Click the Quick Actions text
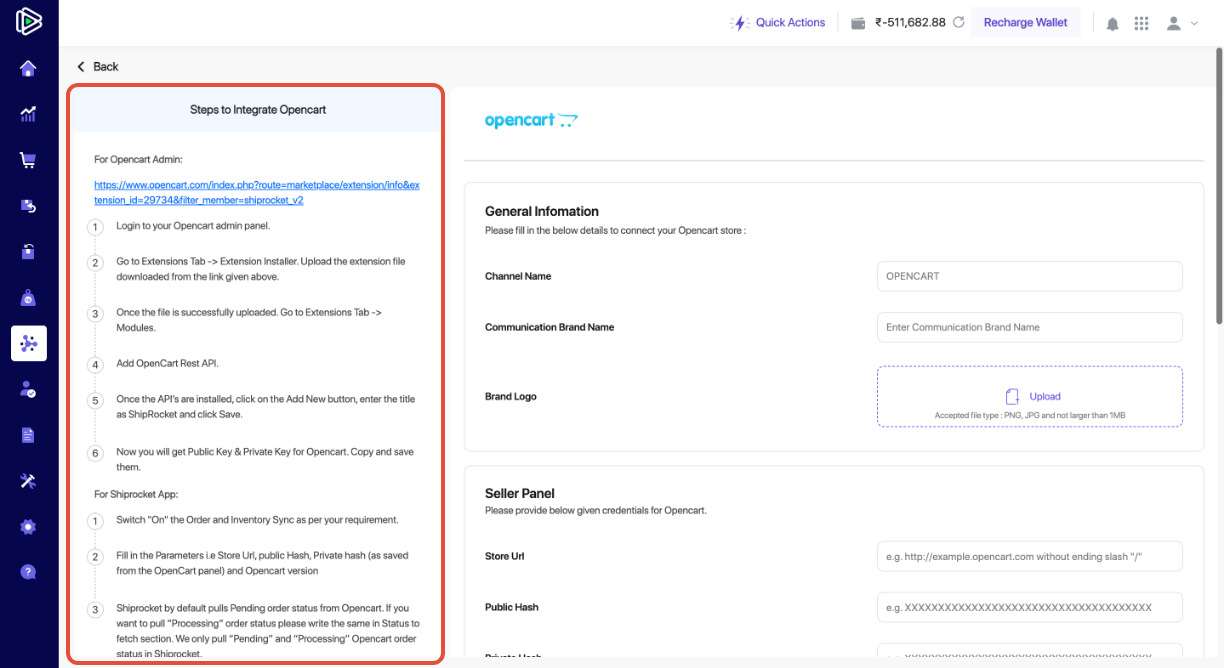 coord(790,22)
